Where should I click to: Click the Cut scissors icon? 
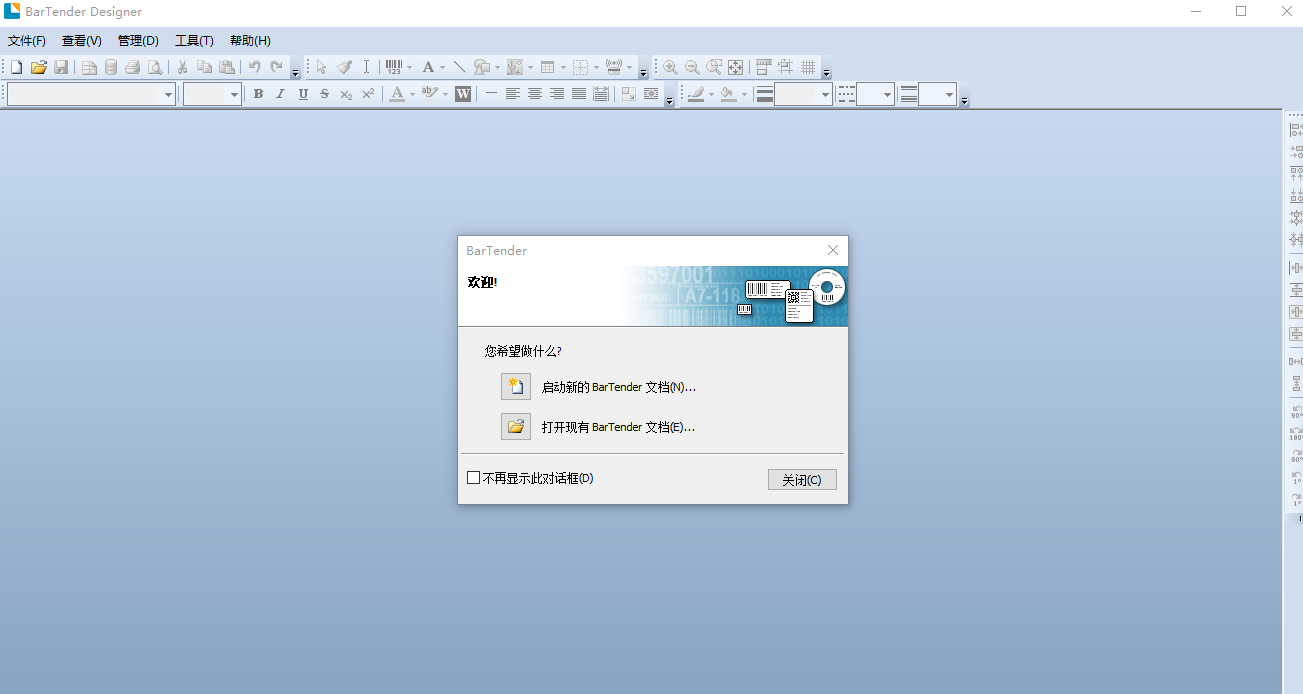pos(183,67)
